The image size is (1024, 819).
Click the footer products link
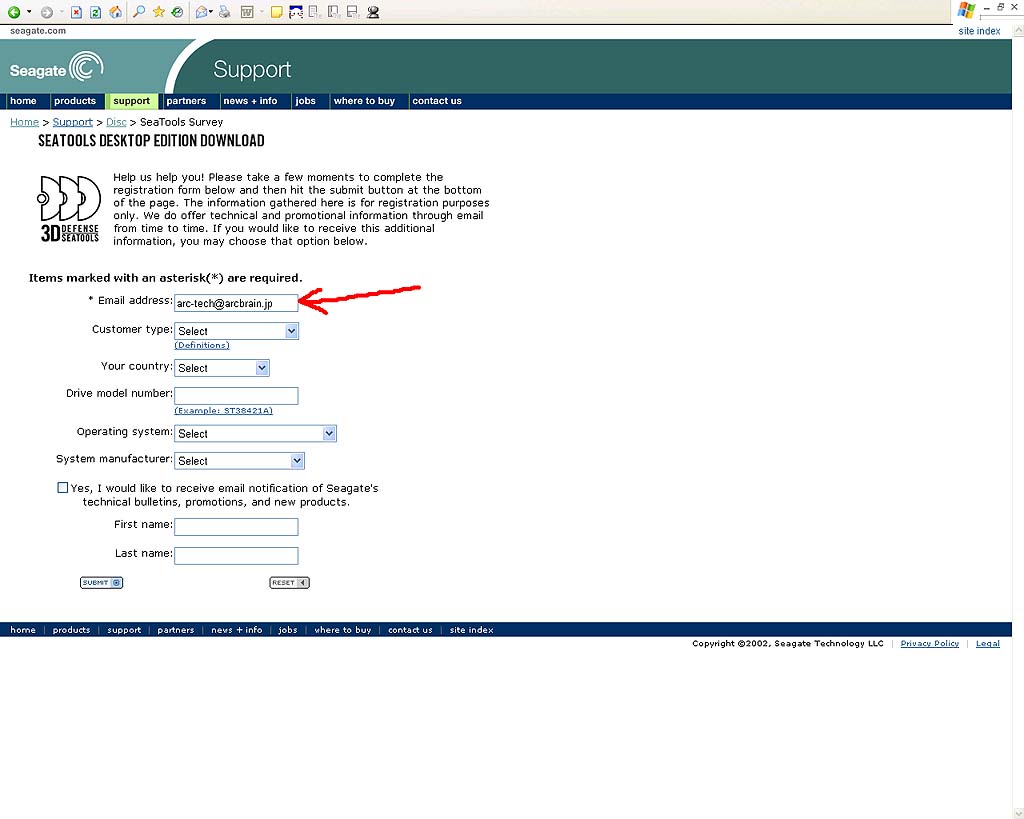[x=71, y=630]
